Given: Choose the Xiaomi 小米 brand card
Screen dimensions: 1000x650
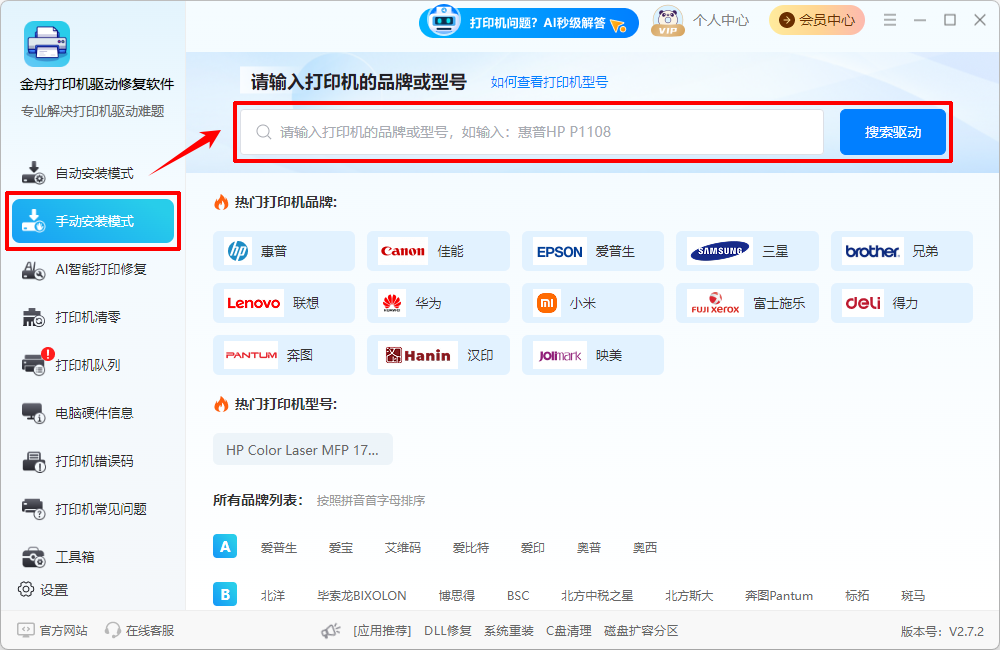Looking at the screenshot, I should (592, 303).
